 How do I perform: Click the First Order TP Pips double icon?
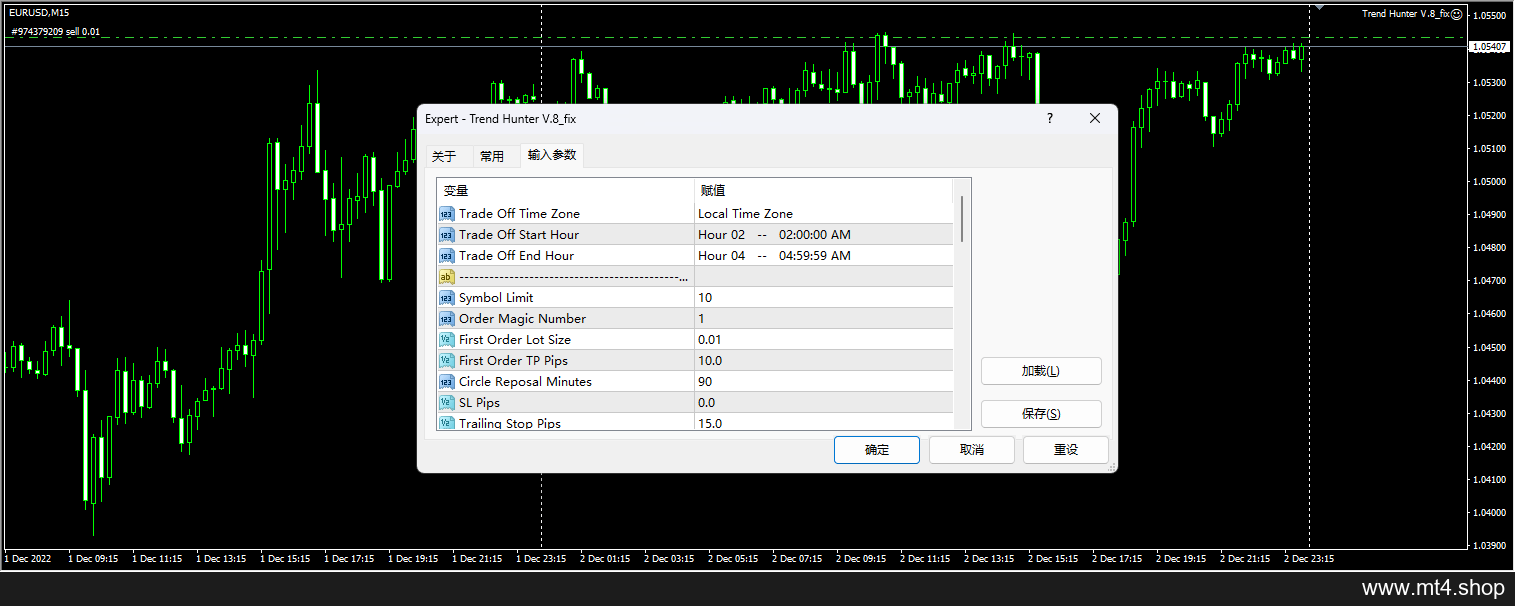click(447, 361)
